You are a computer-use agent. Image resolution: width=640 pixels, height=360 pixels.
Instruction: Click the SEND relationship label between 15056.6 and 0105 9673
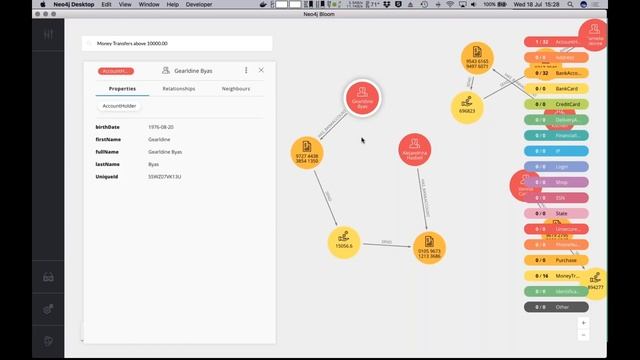pos(386,242)
